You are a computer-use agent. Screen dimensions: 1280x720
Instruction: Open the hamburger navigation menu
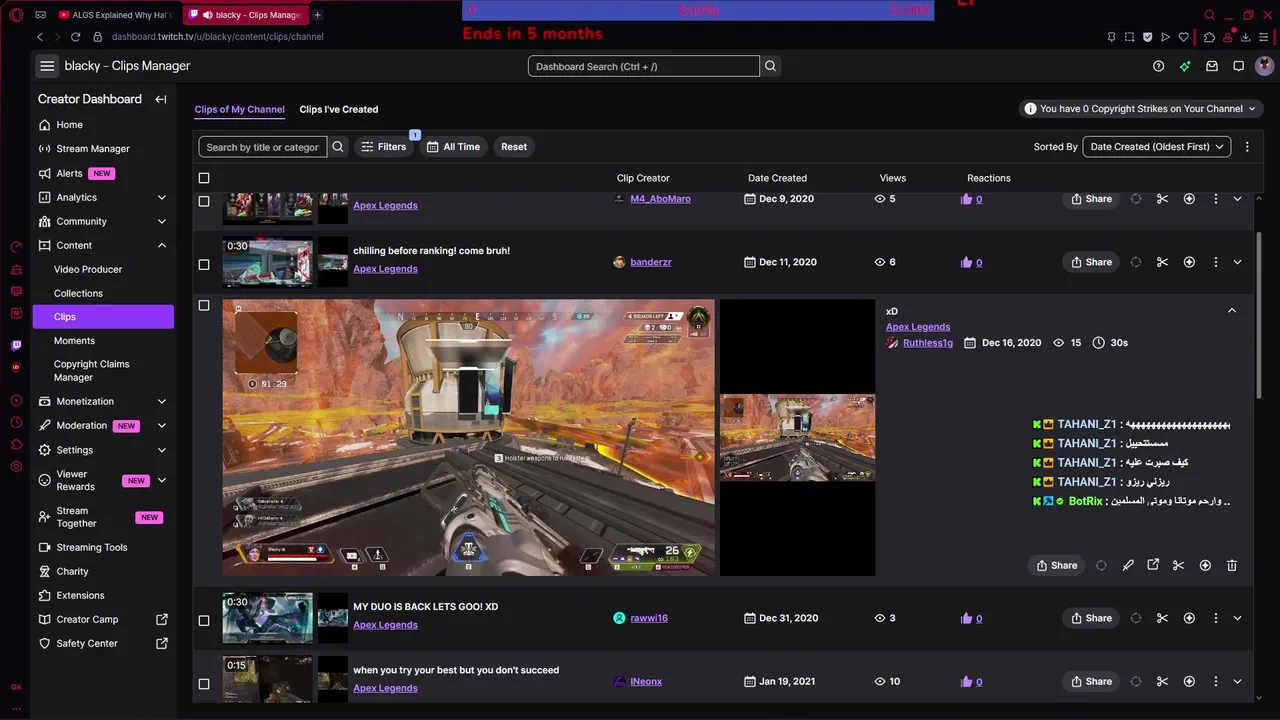click(x=47, y=66)
